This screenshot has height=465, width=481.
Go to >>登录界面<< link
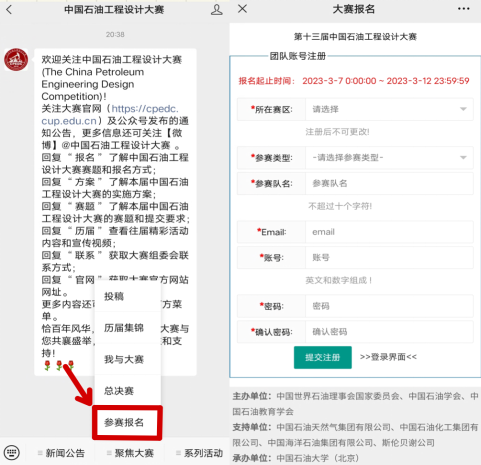pyautogui.click(x=388, y=357)
